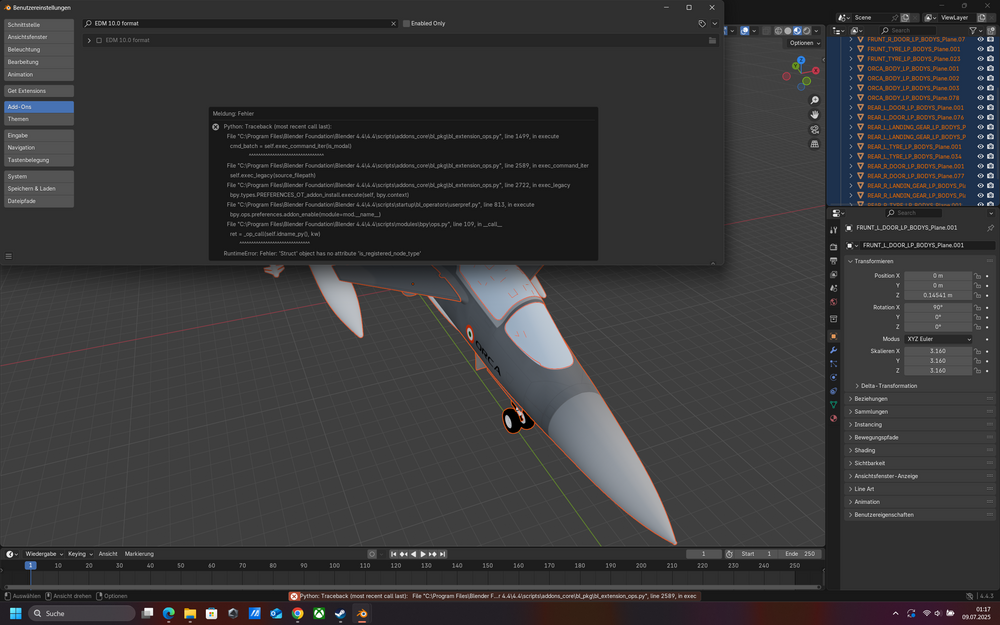Expand the Beziehungen panel

click(x=870, y=398)
